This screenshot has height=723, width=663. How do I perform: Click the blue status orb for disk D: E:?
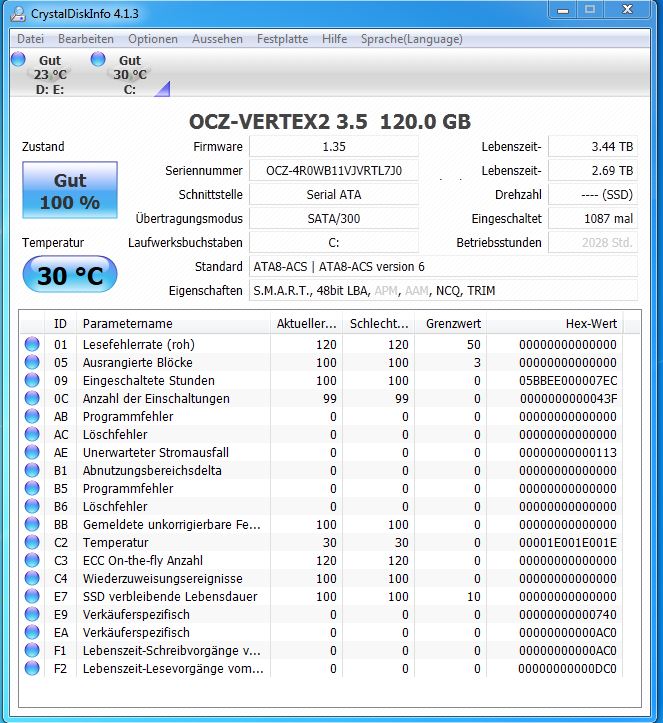[18, 59]
